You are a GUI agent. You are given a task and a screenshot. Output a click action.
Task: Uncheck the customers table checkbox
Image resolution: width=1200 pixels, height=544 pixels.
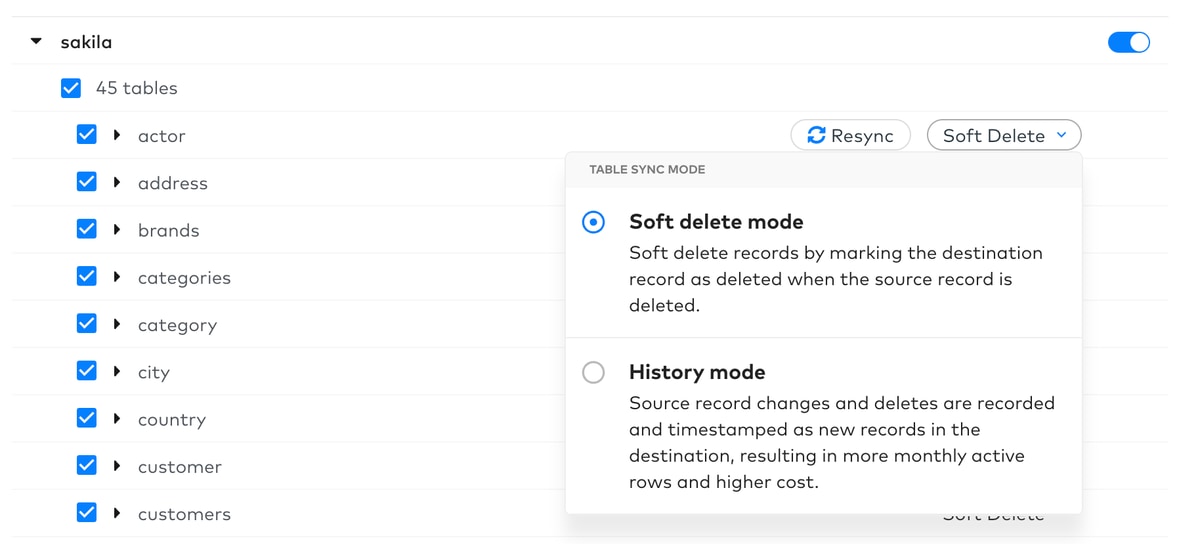[x=87, y=513]
